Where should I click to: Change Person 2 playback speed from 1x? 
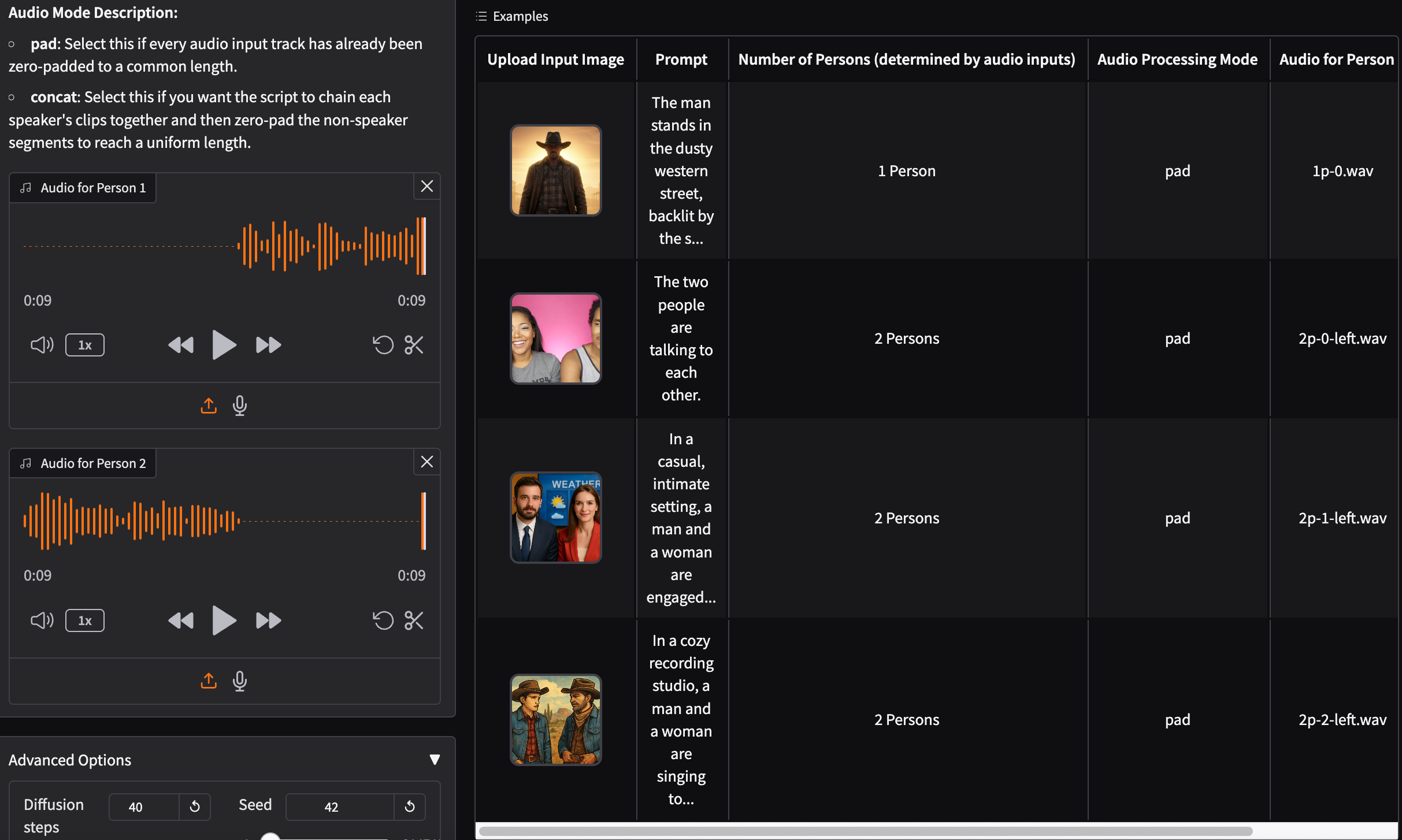tap(85, 620)
